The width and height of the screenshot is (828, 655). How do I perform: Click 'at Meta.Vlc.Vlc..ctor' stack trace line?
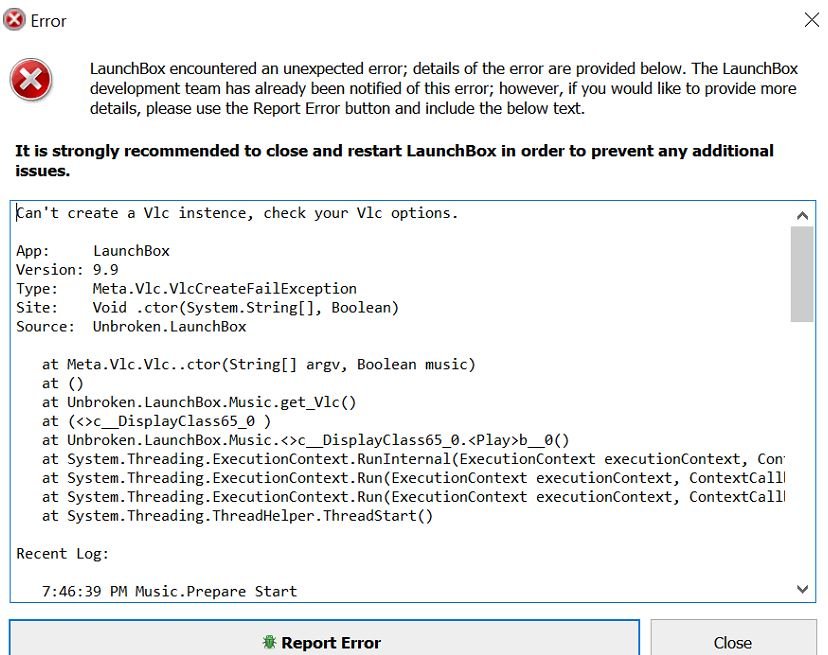tap(259, 364)
